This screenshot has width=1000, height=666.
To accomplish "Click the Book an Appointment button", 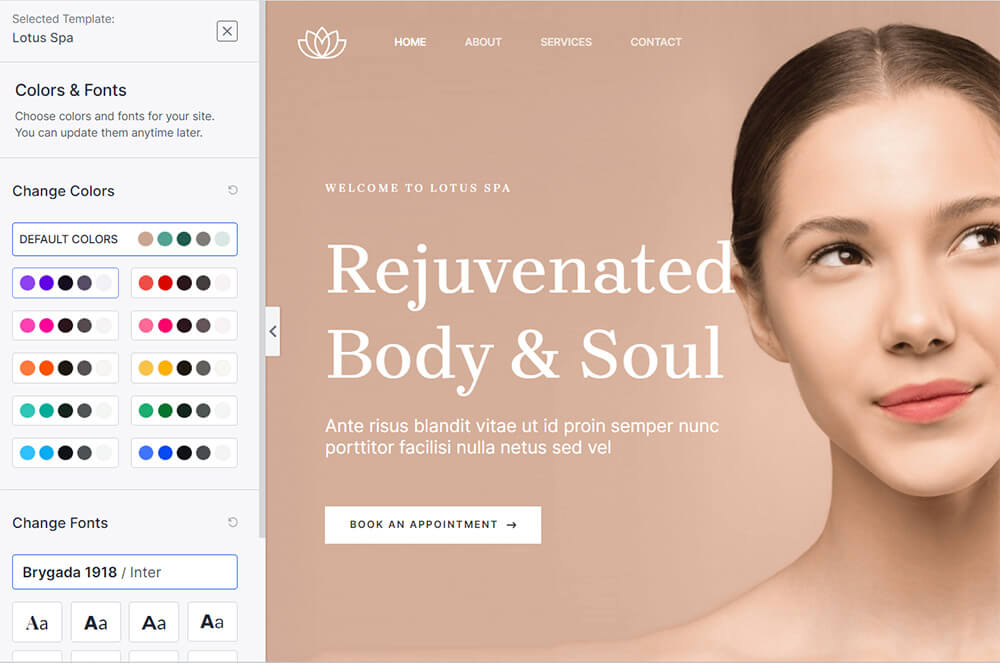I will [432, 524].
